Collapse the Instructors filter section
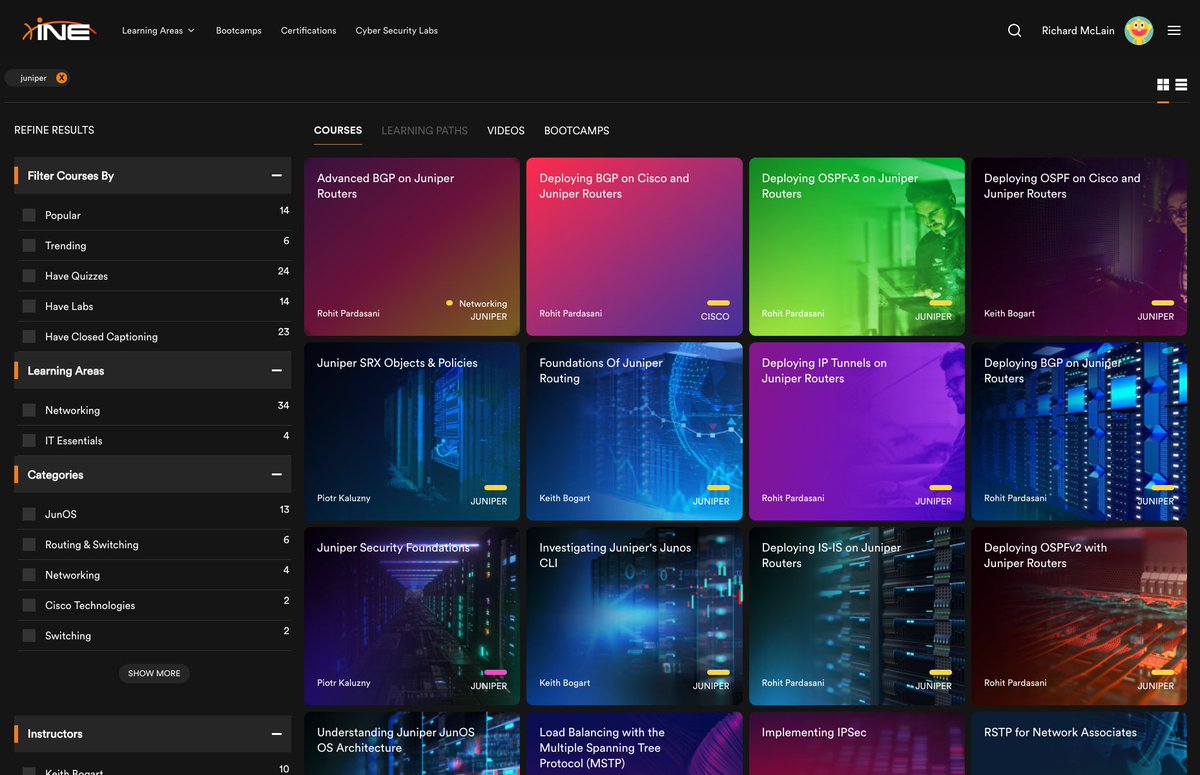The width and height of the screenshot is (1200, 775). click(x=276, y=734)
